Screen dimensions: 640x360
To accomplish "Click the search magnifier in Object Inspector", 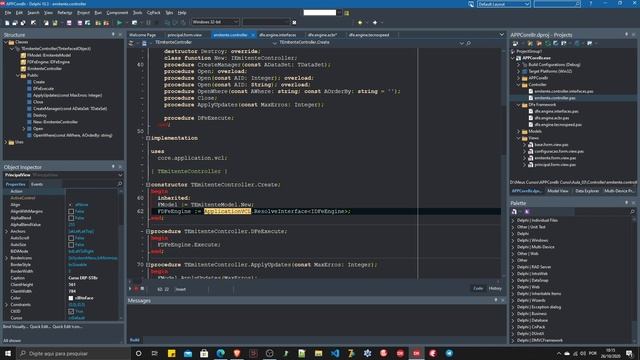I will click(120, 184).
